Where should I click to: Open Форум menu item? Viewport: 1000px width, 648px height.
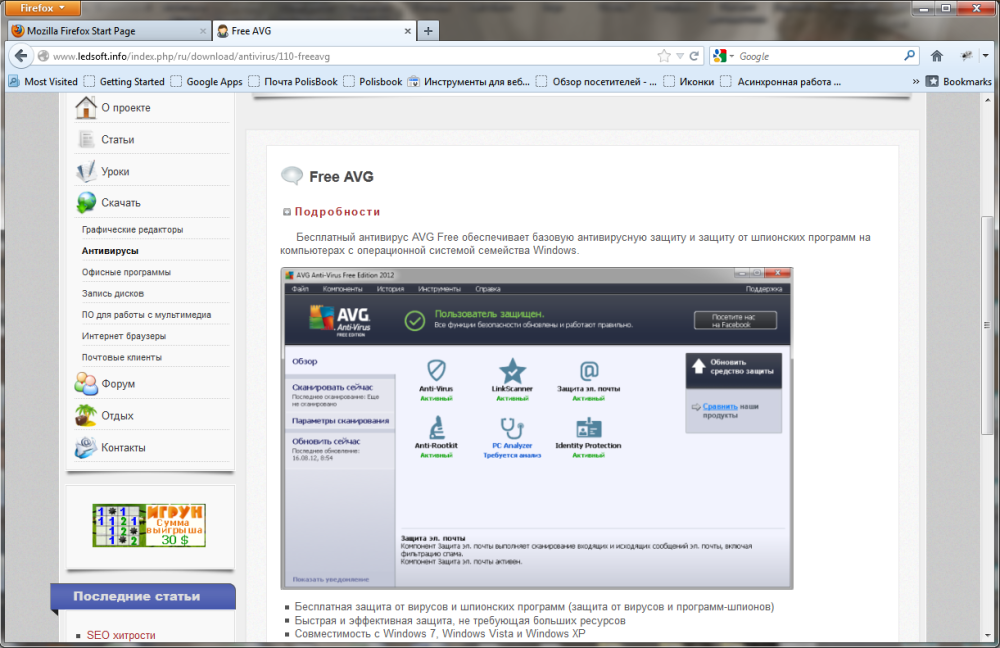click(x=118, y=384)
